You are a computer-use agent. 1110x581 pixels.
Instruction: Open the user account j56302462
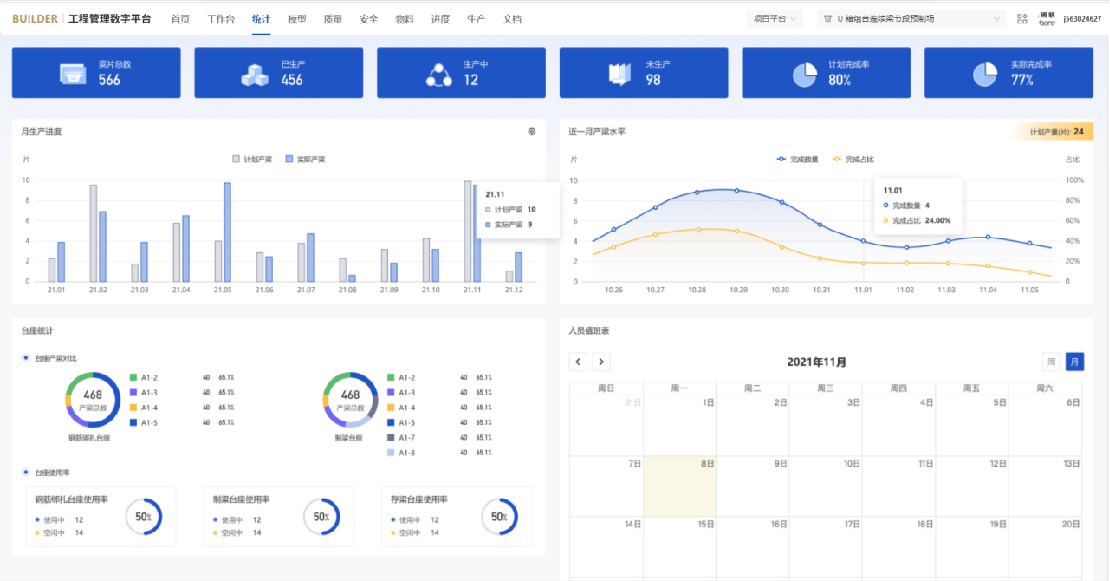click(x=1082, y=19)
